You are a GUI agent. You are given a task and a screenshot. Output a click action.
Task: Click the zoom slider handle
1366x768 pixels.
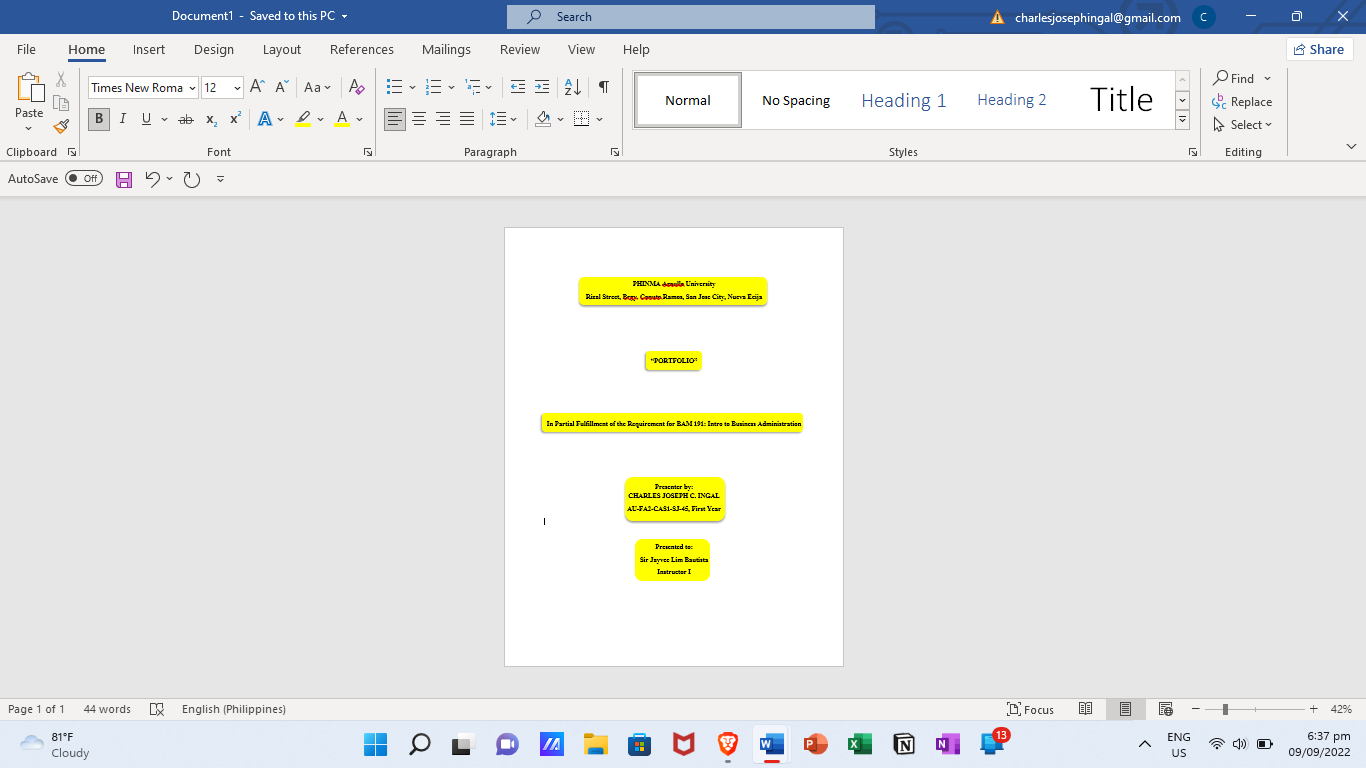click(1225, 709)
